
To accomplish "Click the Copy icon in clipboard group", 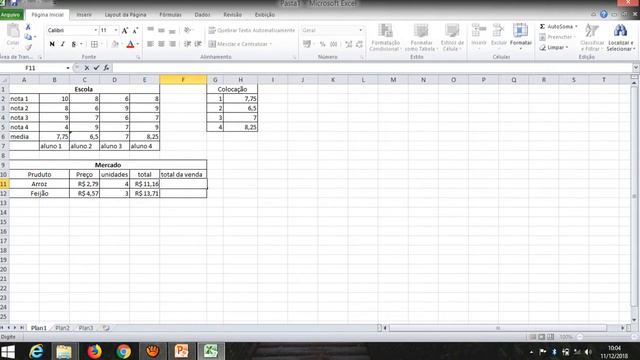I will pos(28,37).
